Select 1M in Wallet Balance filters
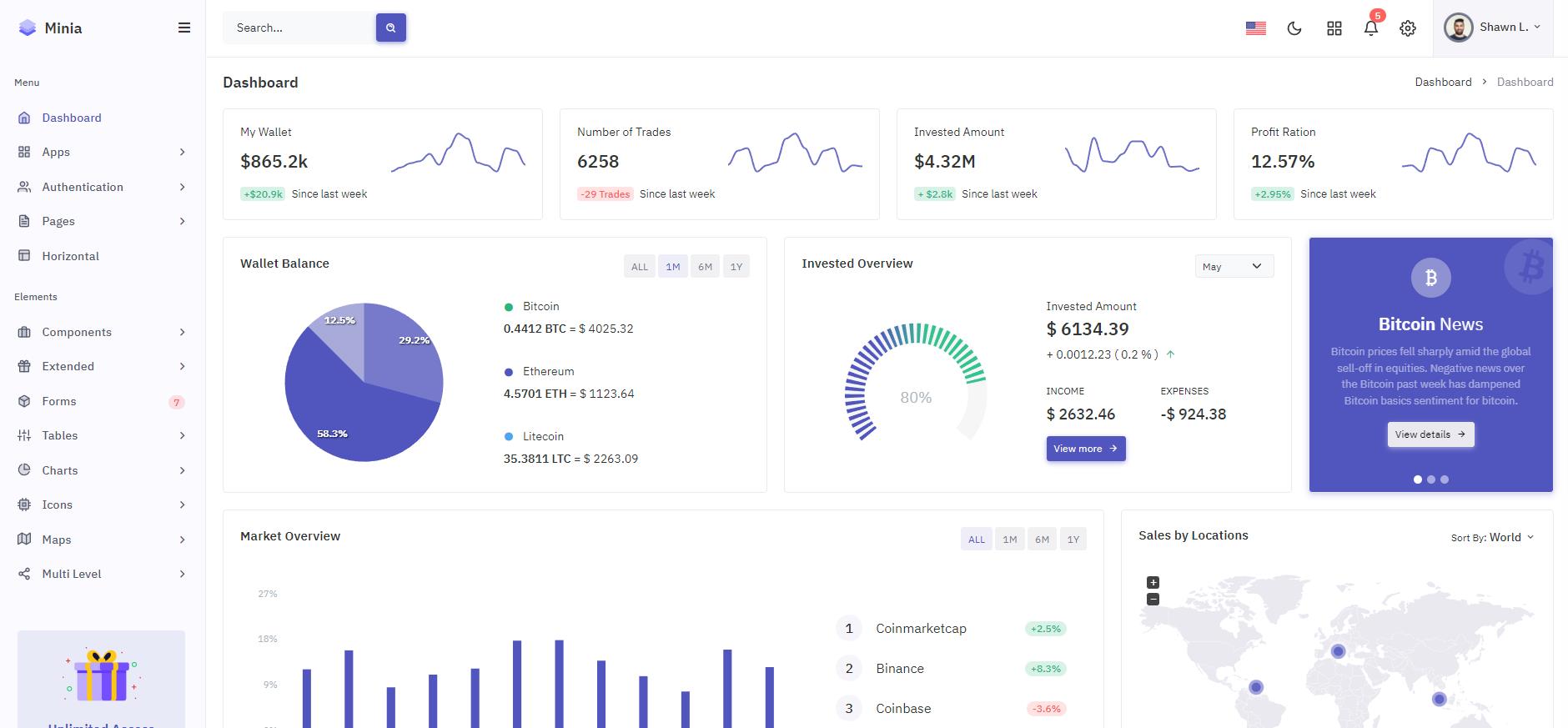 [673, 267]
